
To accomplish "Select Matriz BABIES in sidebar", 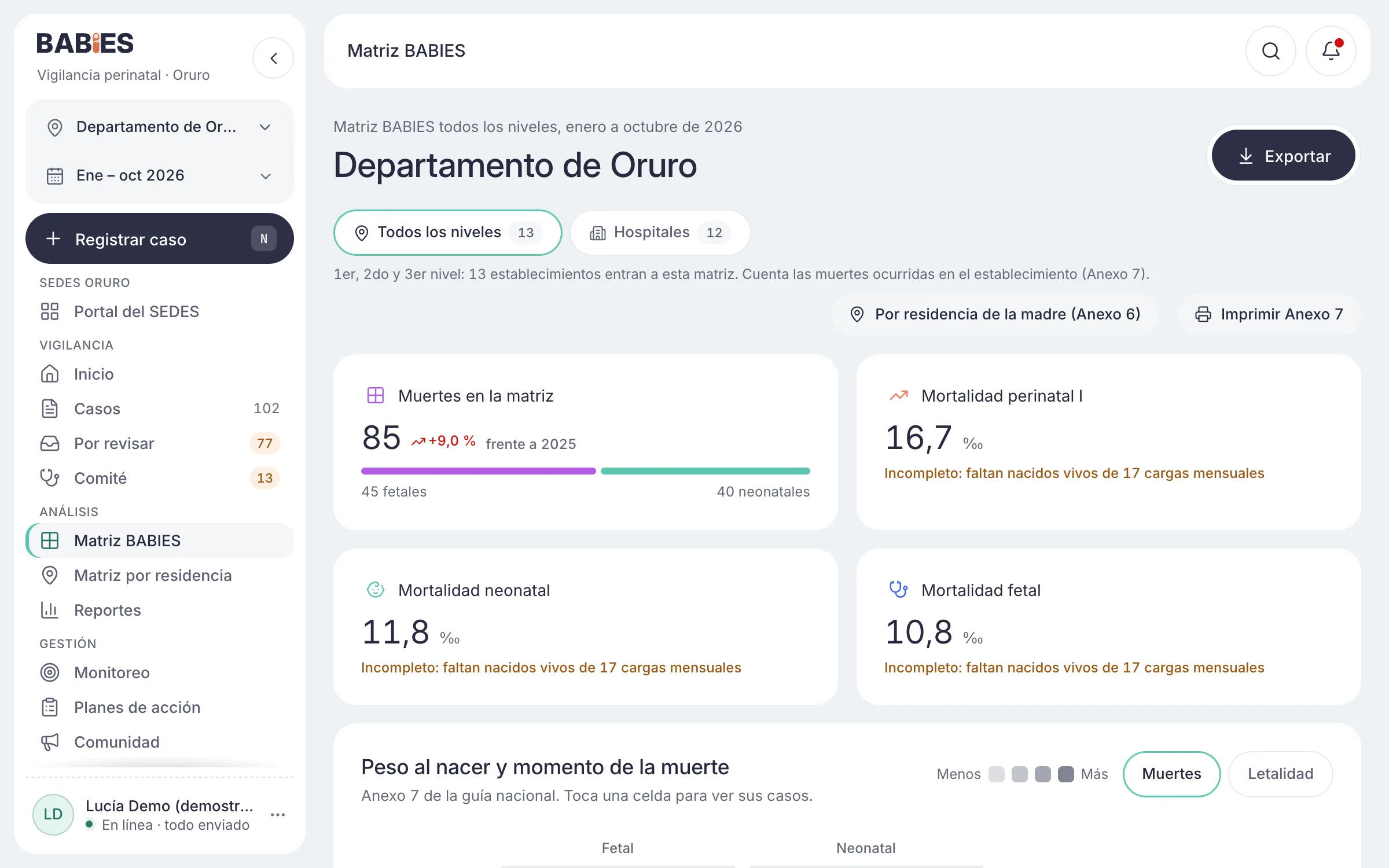I will 160,540.
